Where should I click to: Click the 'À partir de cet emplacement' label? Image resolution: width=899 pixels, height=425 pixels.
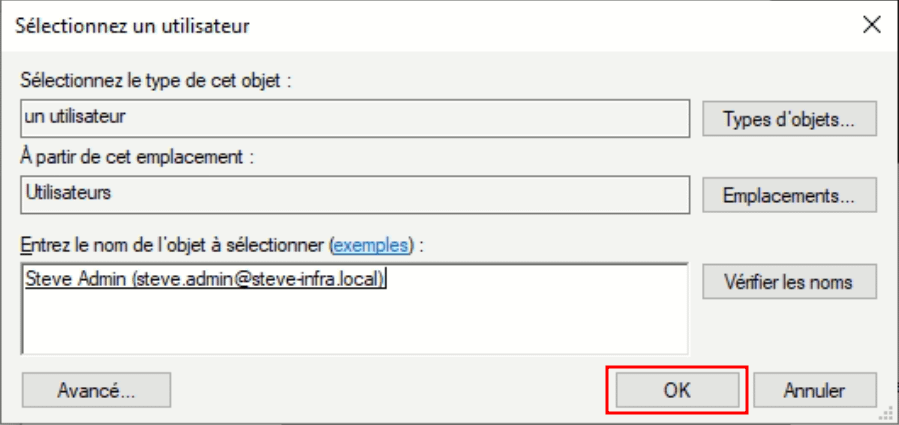pos(134,156)
